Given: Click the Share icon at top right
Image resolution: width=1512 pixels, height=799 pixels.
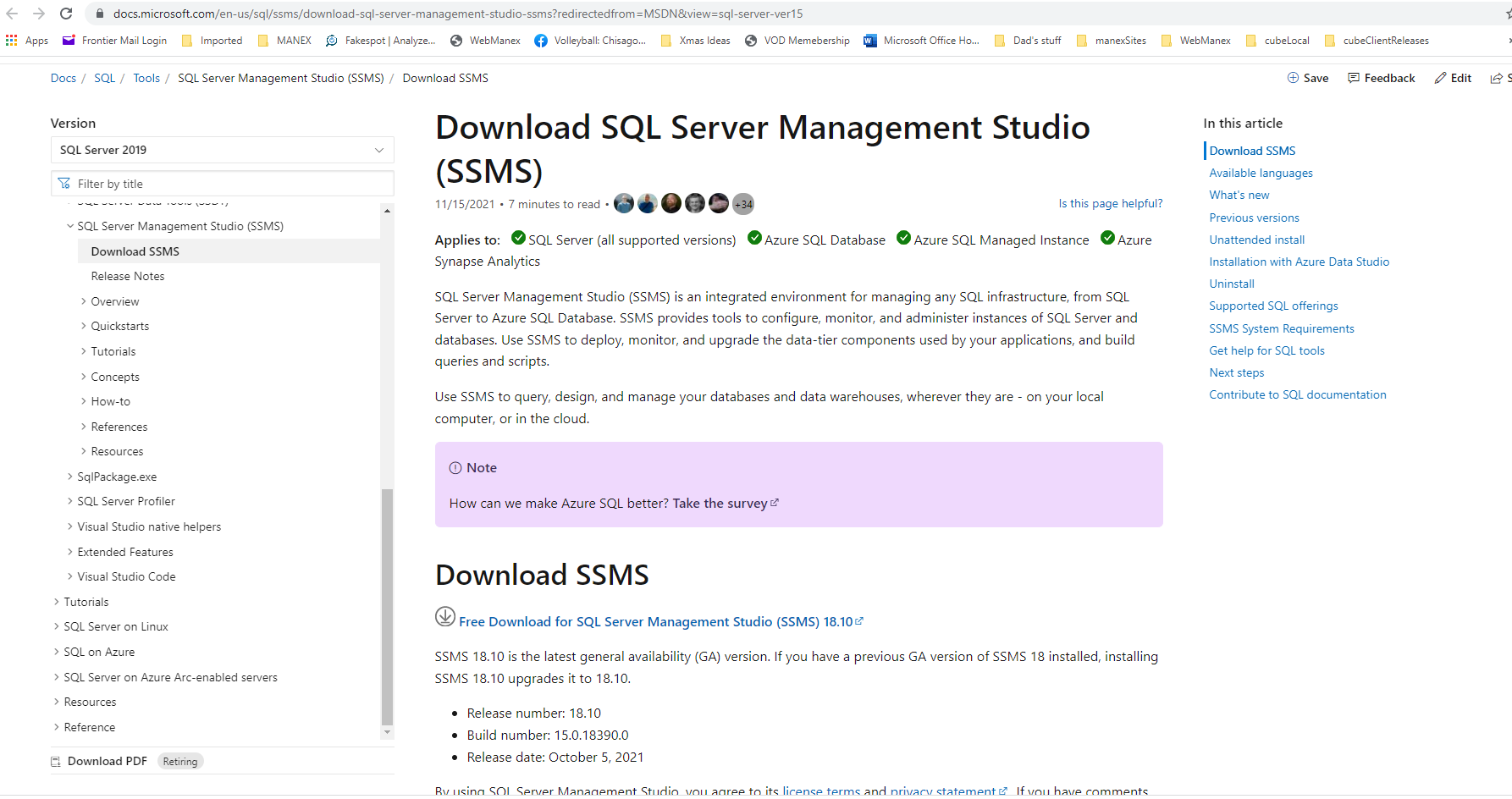Looking at the screenshot, I should point(1496,78).
